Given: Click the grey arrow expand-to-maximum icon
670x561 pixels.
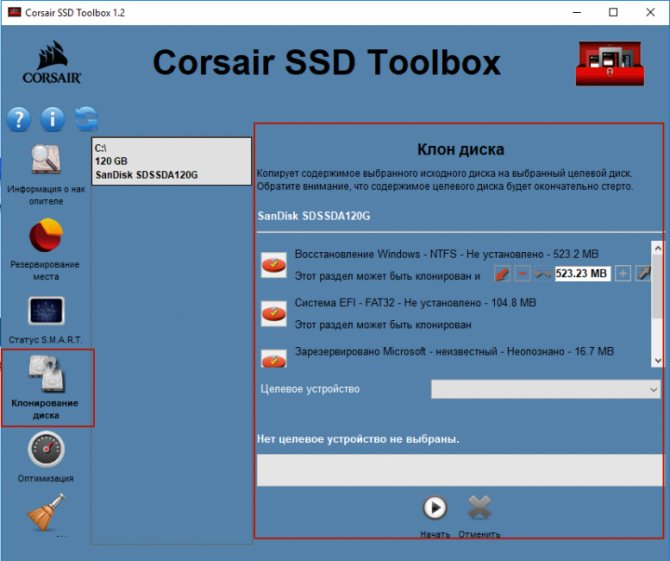Looking at the screenshot, I should click(643, 273).
